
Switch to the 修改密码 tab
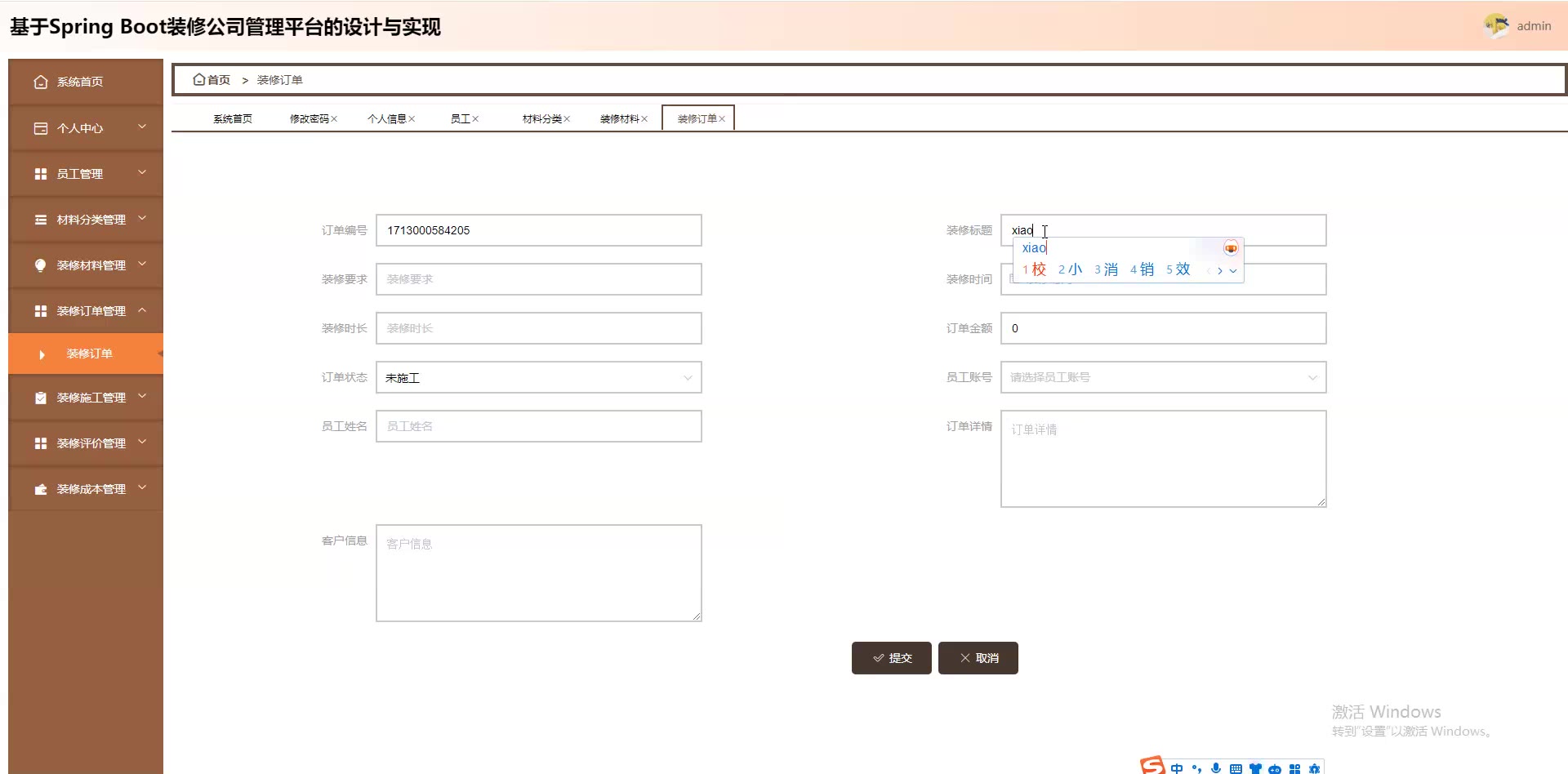click(310, 119)
